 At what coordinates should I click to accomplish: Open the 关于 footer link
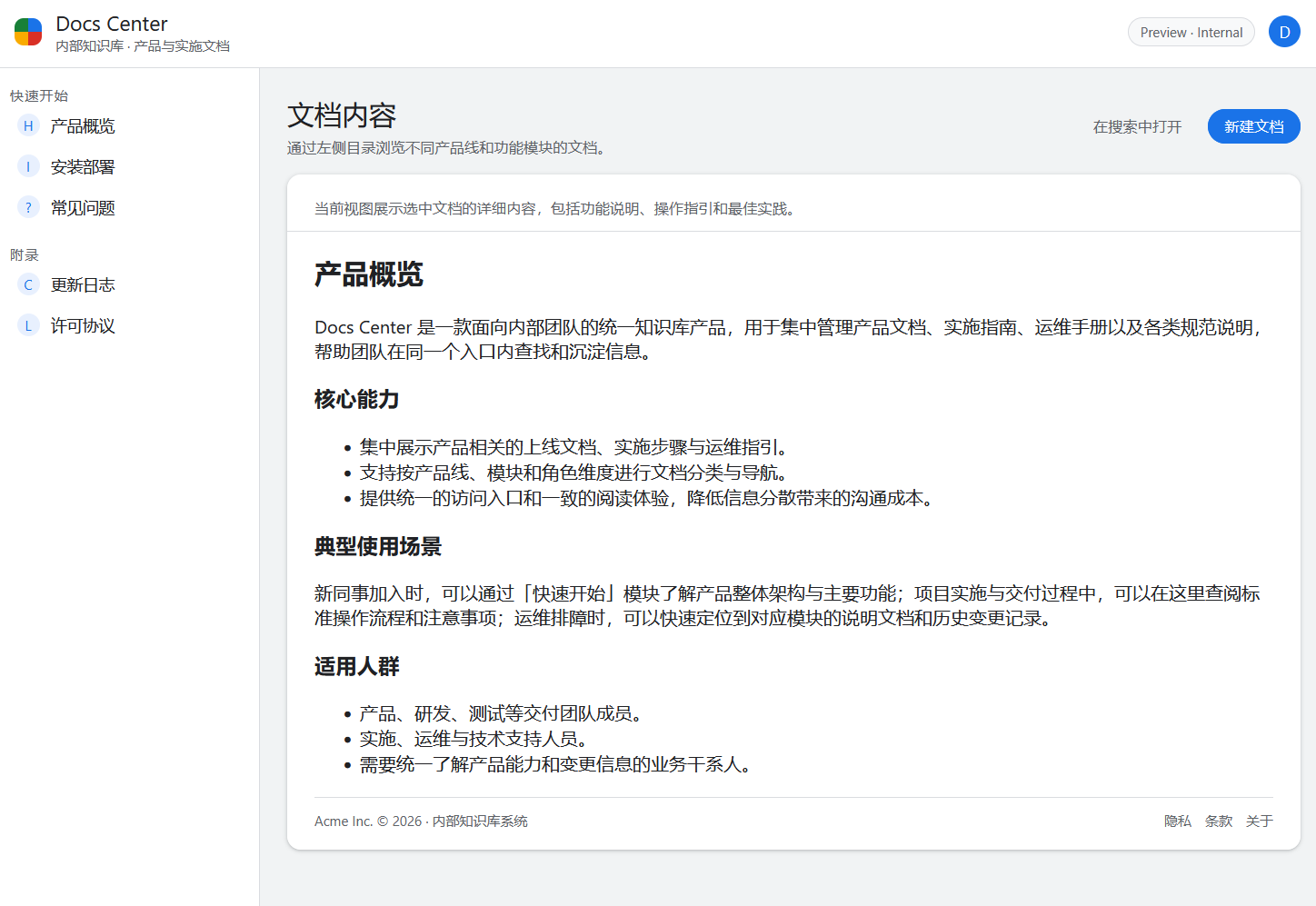[1259, 821]
